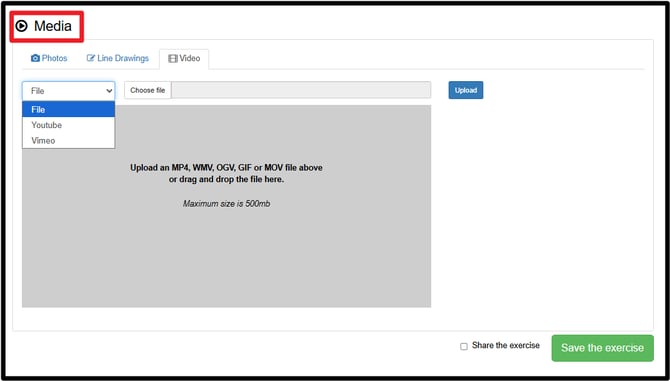Click the pencil icon on Line Drawings tab
This screenshot has width=670, height=381.
91,58
